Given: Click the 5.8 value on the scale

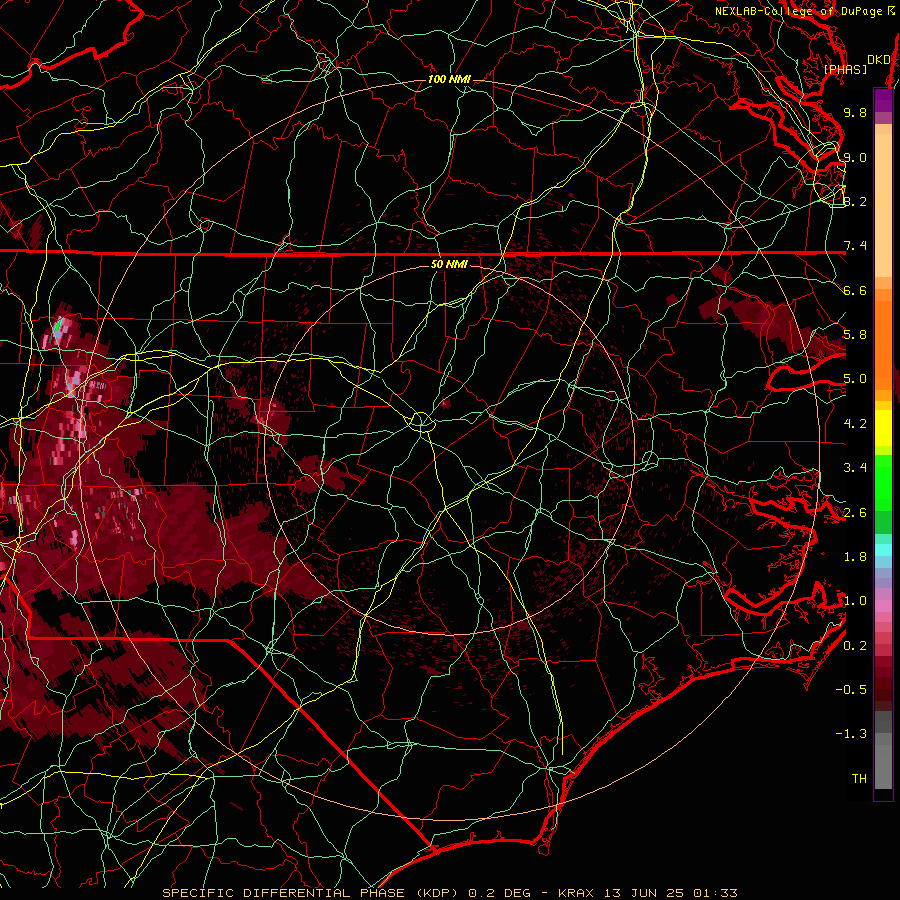Looking at the screenshot, I should 855,335.
